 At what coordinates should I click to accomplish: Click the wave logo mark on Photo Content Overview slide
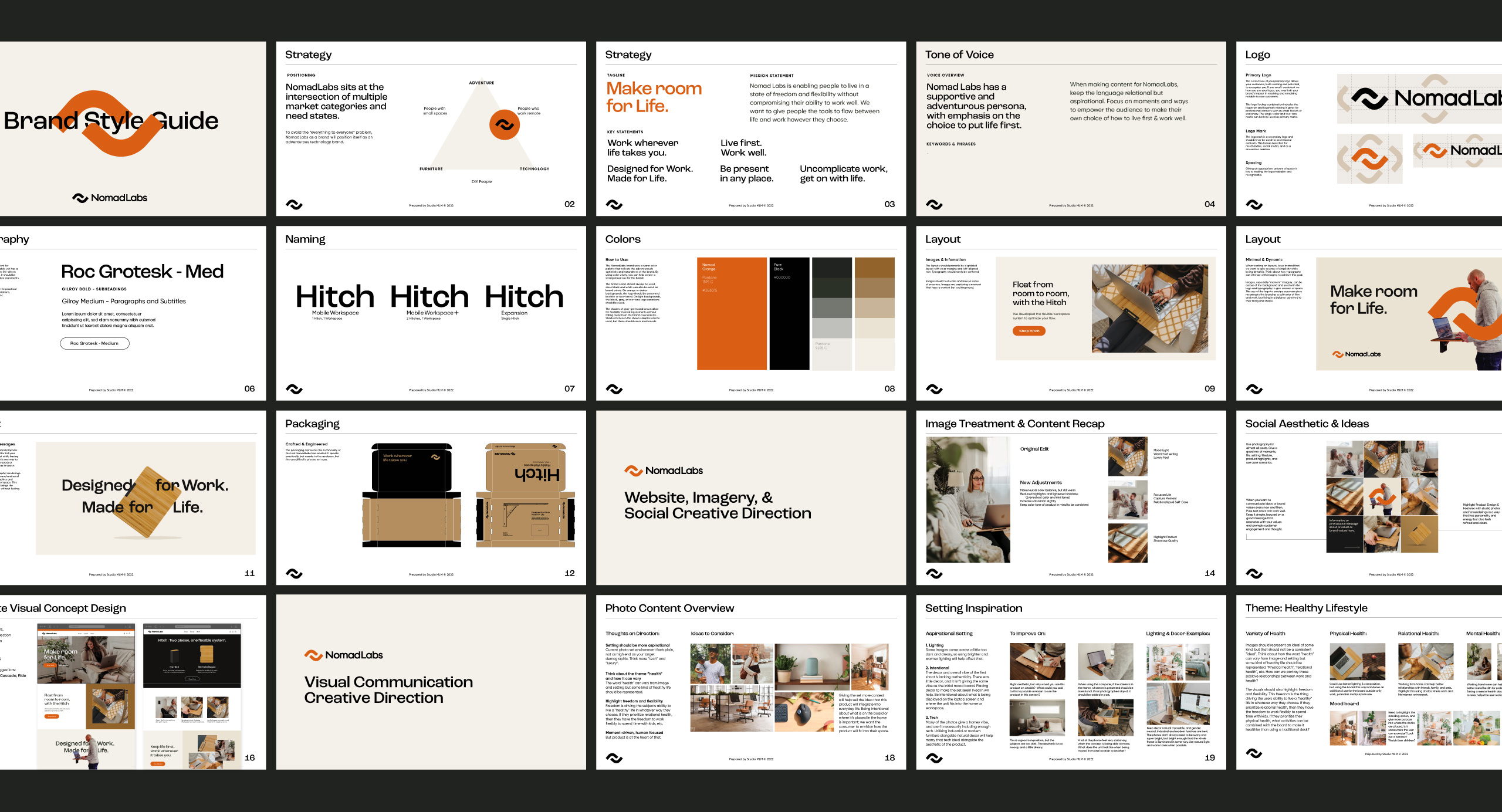point(614,758)
